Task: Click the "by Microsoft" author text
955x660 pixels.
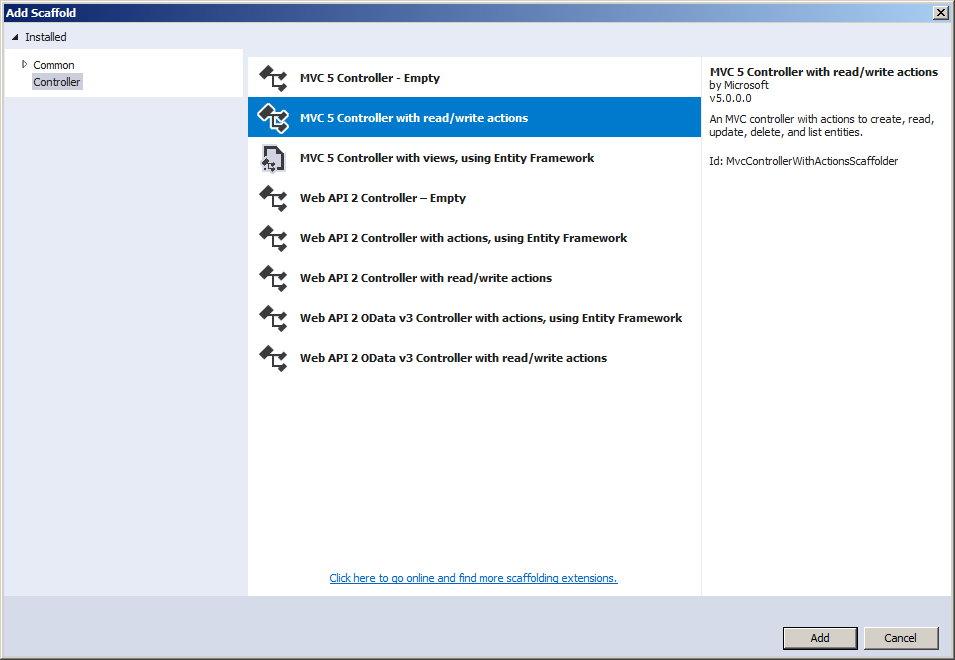Action: click(x=739, y=85)
